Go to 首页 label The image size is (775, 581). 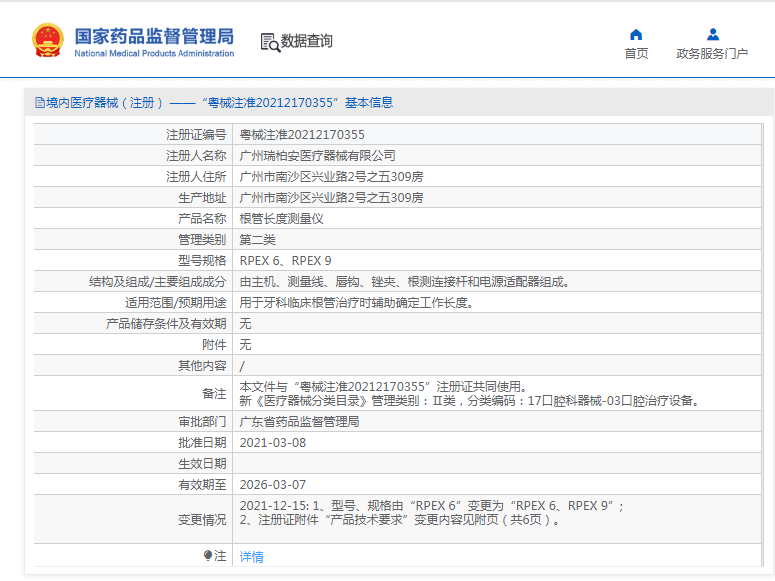click(x=637, y=53)
